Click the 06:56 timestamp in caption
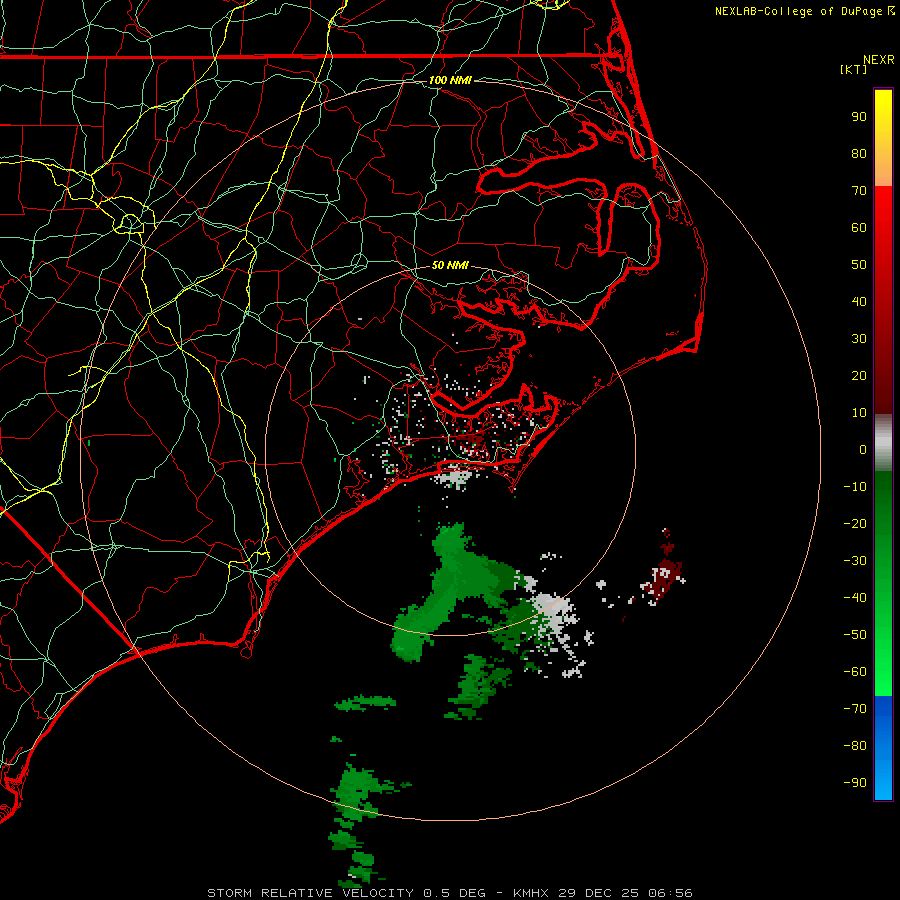The height and width of the screenshot is (900, 900). tap(670, 893)
